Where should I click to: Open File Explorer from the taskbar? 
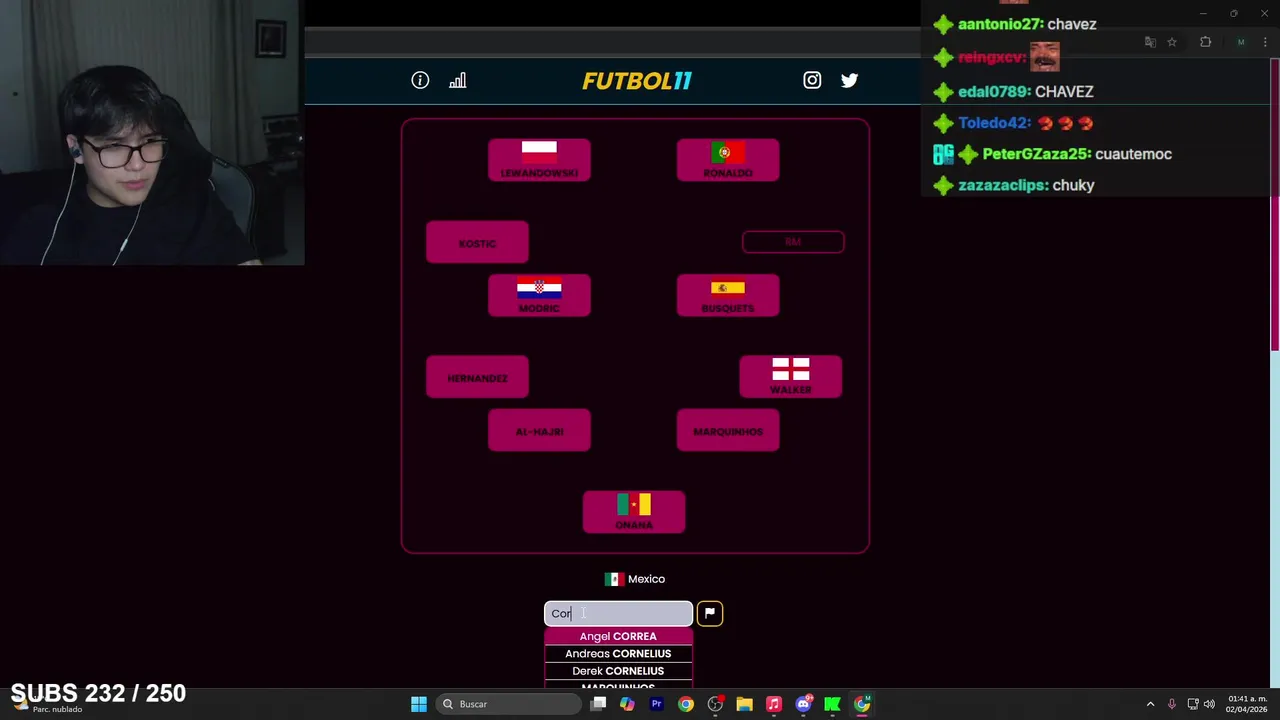744,704
